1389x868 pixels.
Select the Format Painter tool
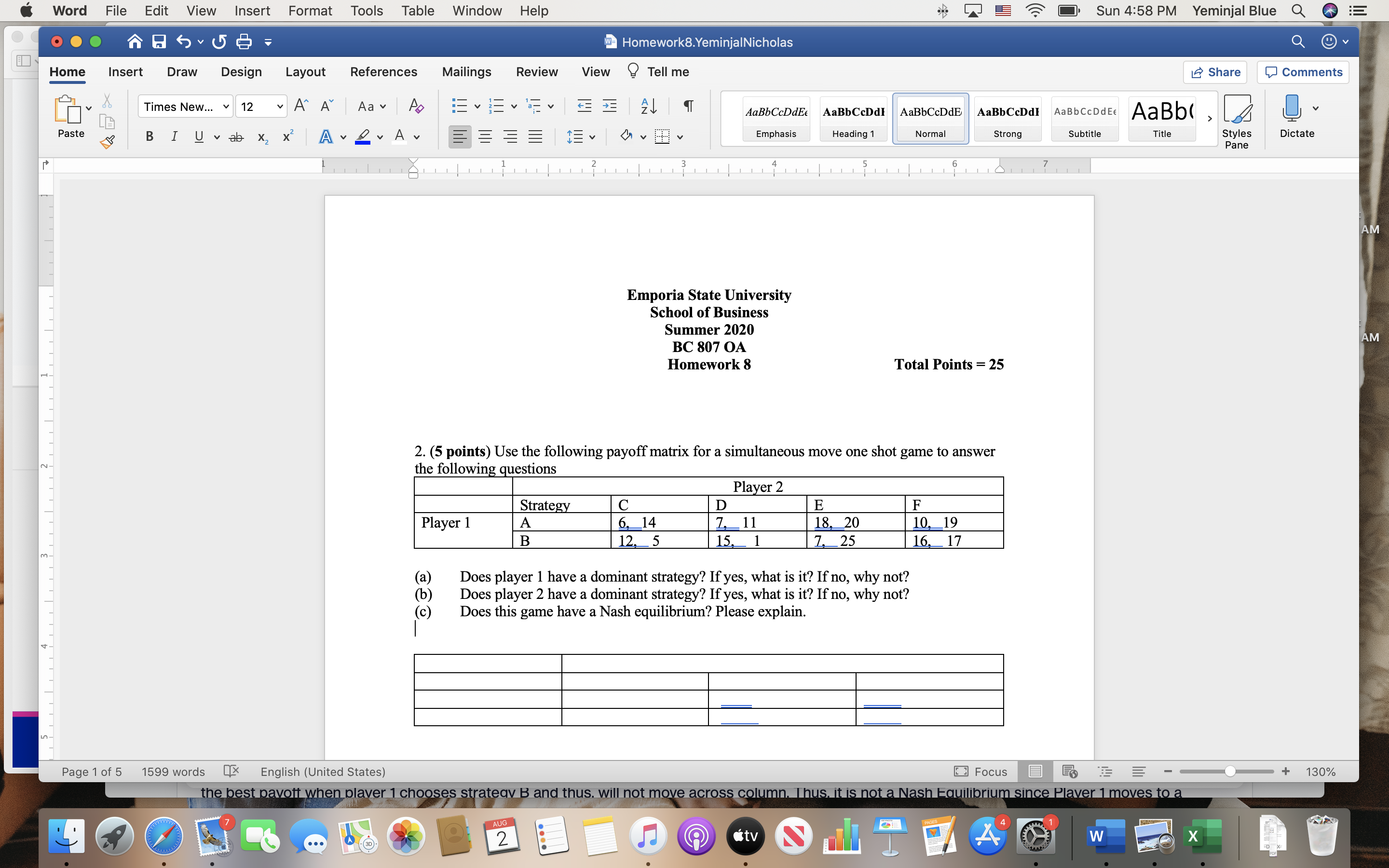pyautogui.click(x=107, y=142)
